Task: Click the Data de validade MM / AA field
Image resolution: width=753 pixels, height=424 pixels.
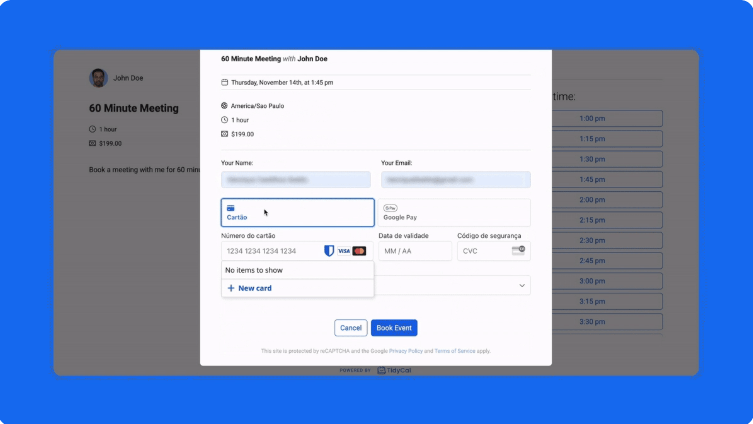Action: 414,251
